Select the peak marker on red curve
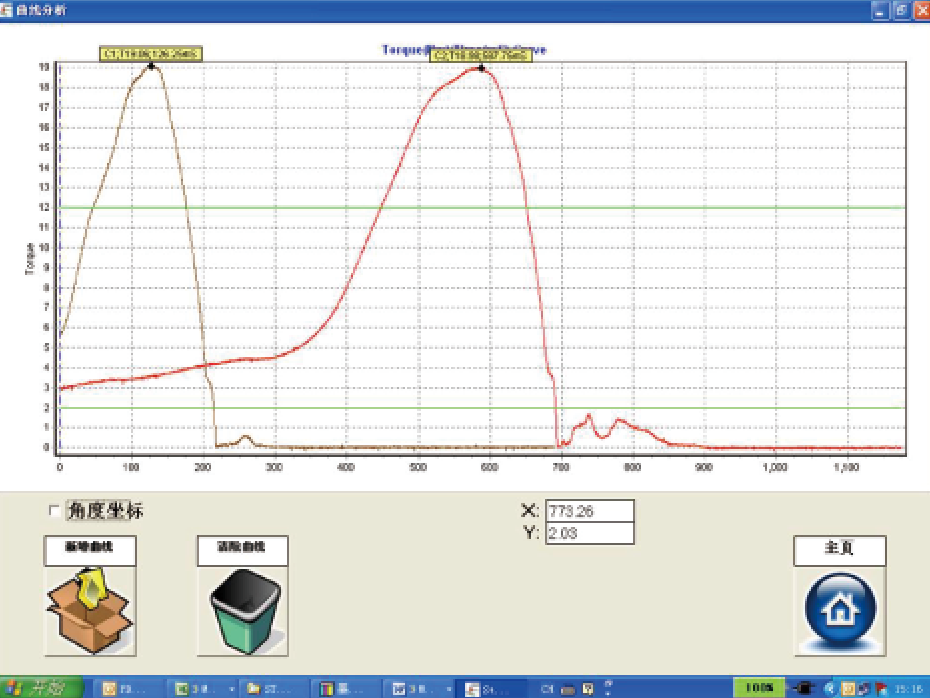The image size is (930, 698). (x=481, y=69)
